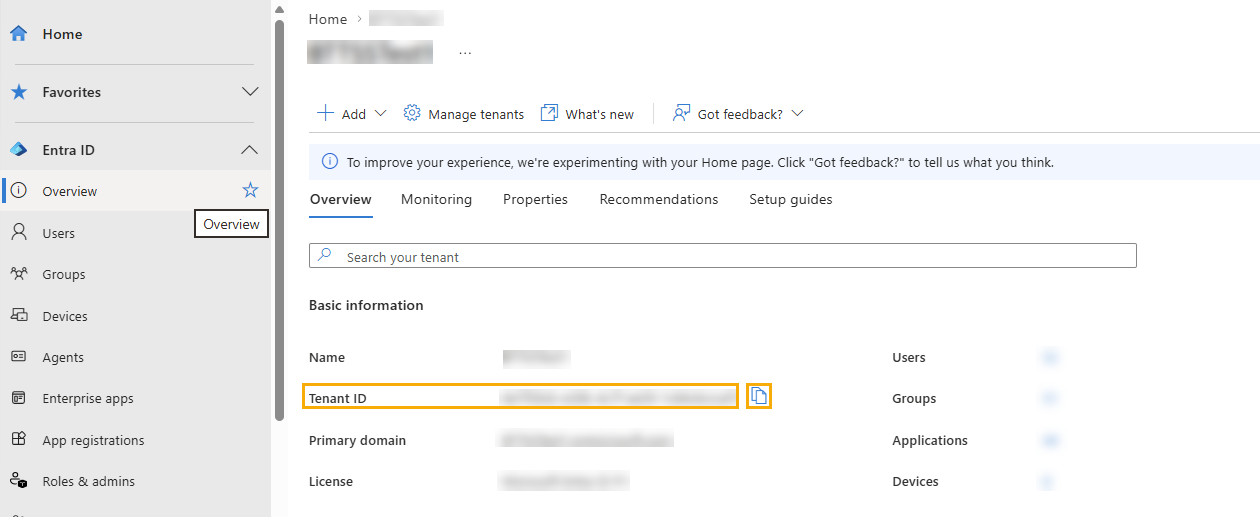Click the blurred Tenant ID value
The height and width of the screenshot is (517, 1260).
pyautogui.click(x=617, y=398)
